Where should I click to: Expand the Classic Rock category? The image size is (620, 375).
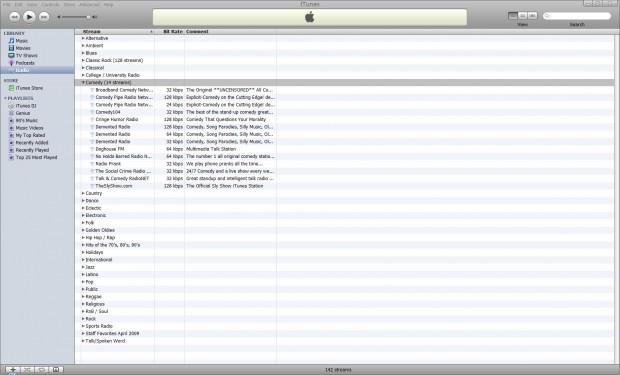click(x=83, y=60)
